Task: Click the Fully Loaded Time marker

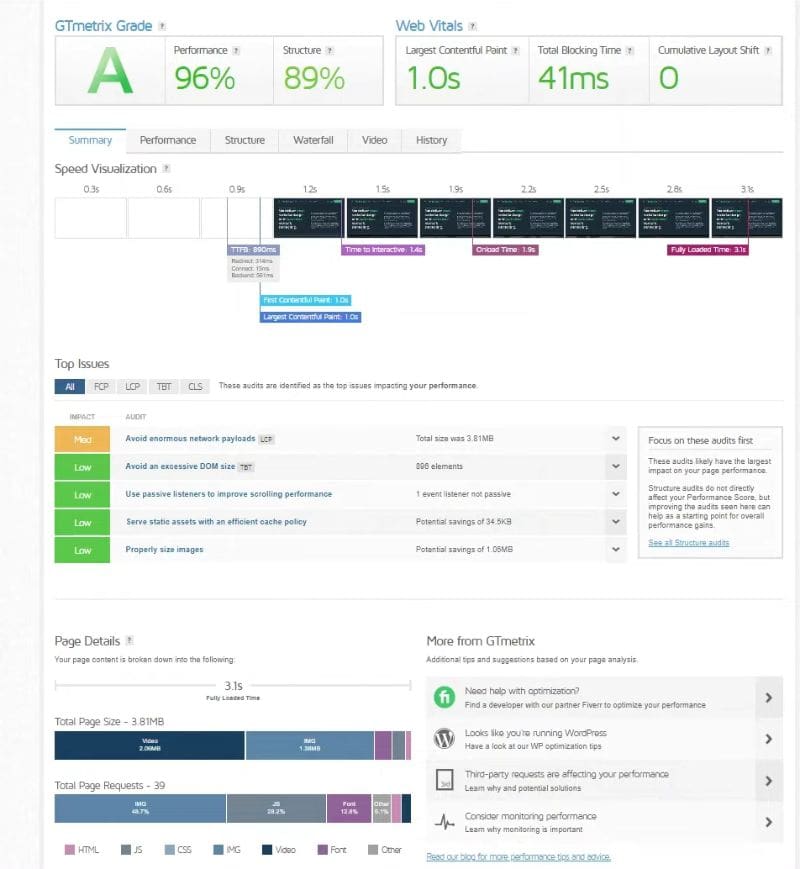Action: [708, 250]
